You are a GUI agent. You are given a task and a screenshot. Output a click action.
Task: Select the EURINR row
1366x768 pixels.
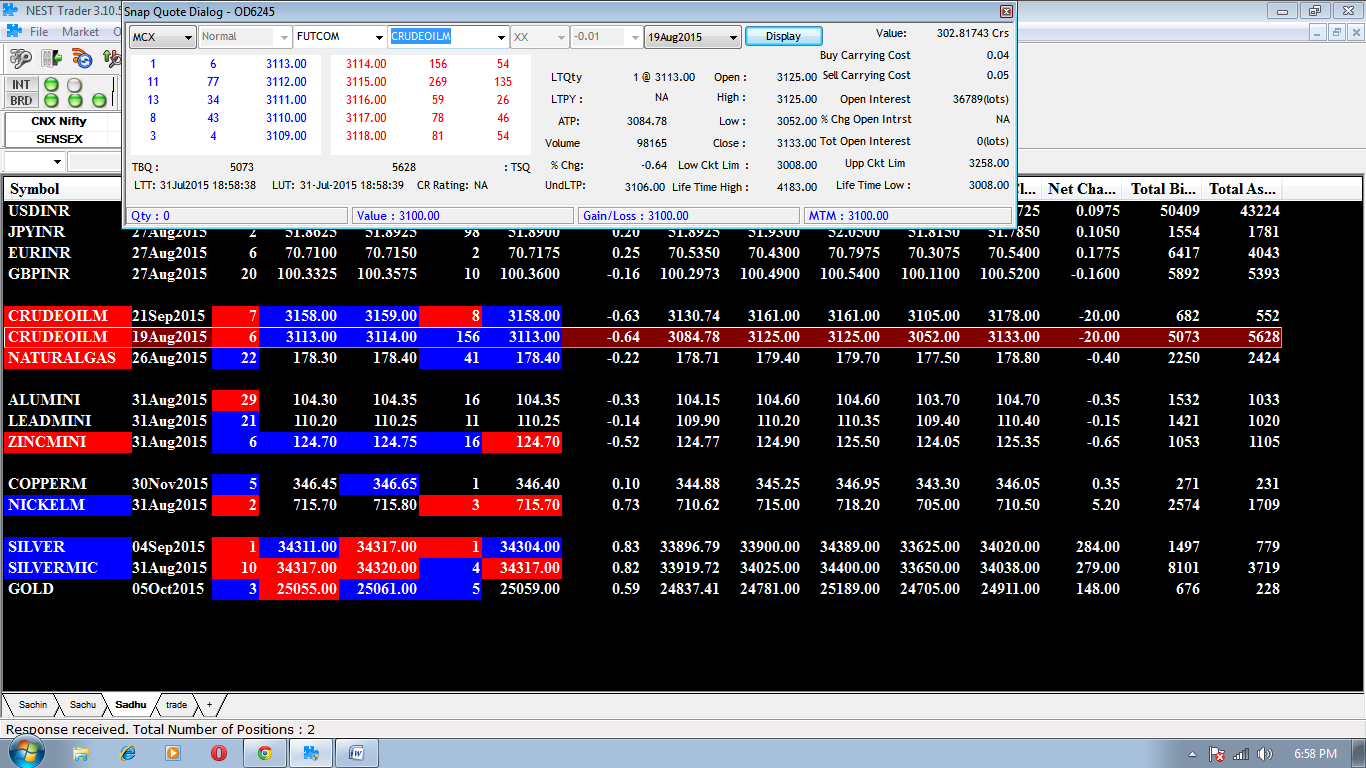(x=642, y=253)
